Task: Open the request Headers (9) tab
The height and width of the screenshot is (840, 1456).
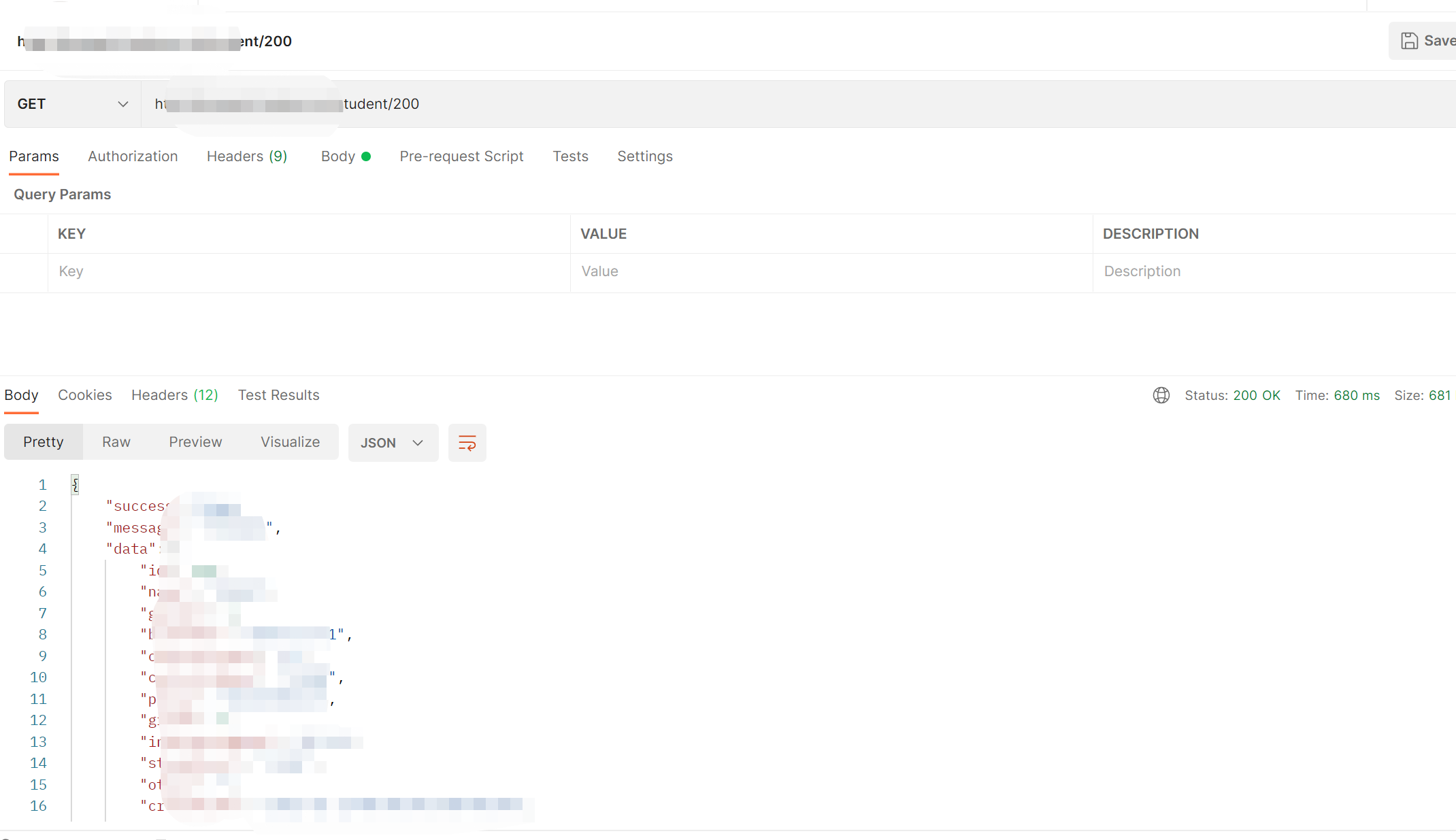Action: point(246,156)
